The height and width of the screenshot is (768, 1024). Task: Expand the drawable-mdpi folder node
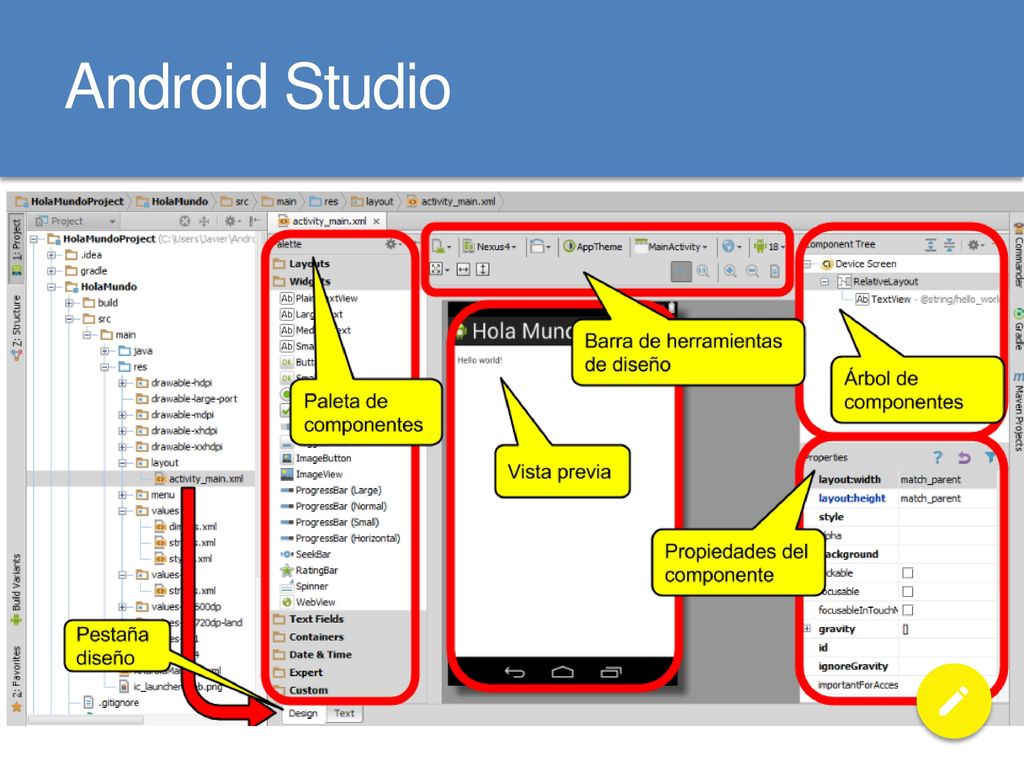pyautogui.click(x=122, y=415)
